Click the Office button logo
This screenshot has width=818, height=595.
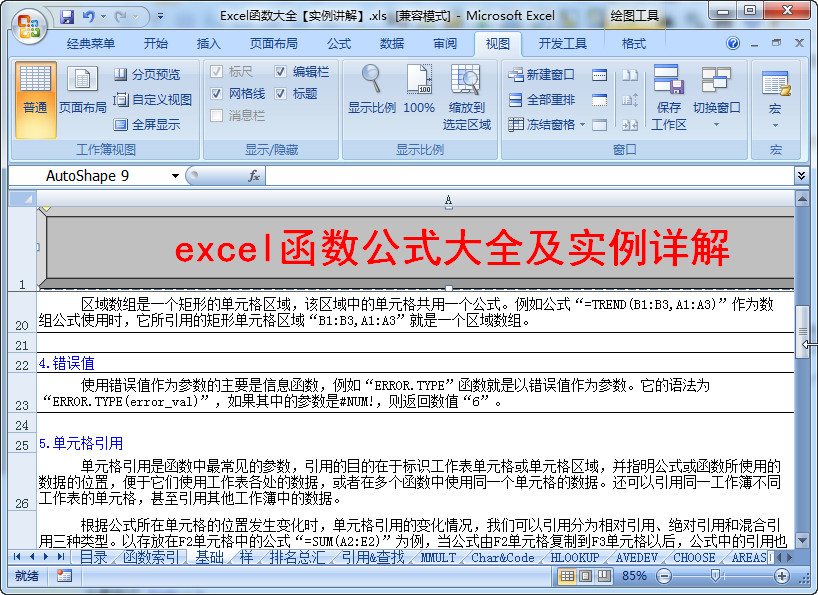[x=28, y=25]
